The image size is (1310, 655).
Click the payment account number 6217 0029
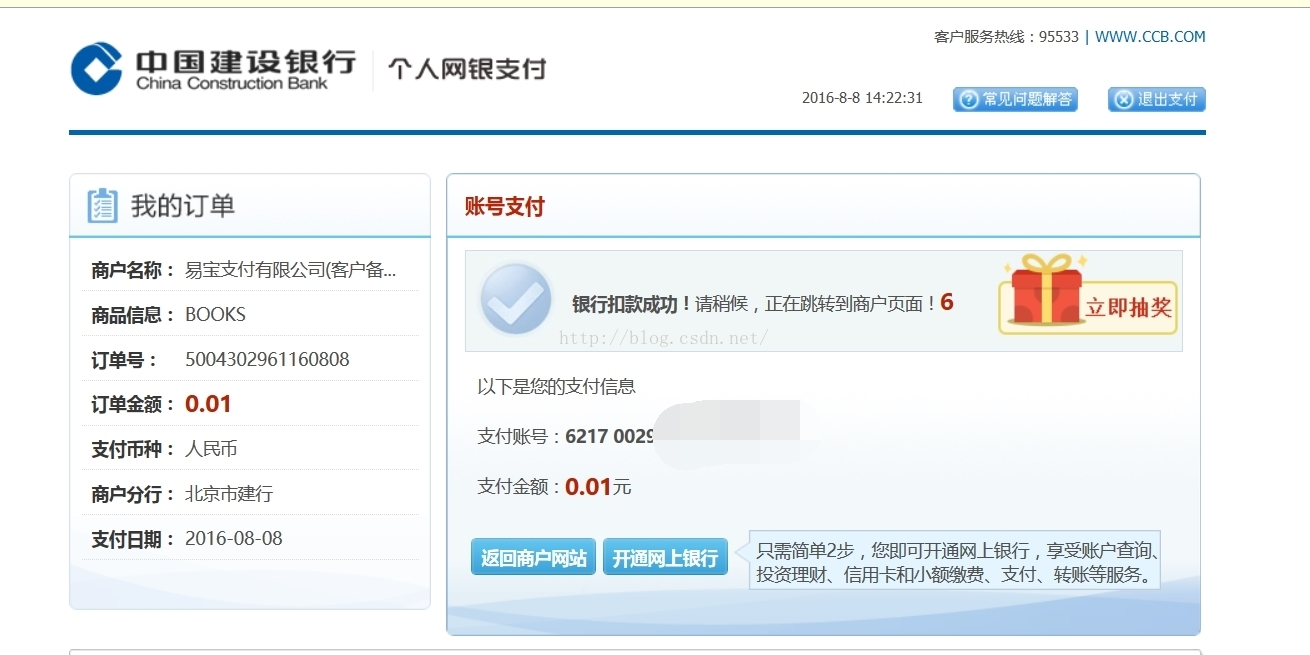(610, 436)
